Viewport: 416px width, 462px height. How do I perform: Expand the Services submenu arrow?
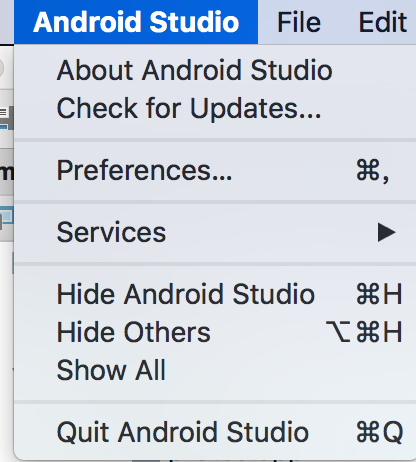pyautogui.click(x=387, y=232)
